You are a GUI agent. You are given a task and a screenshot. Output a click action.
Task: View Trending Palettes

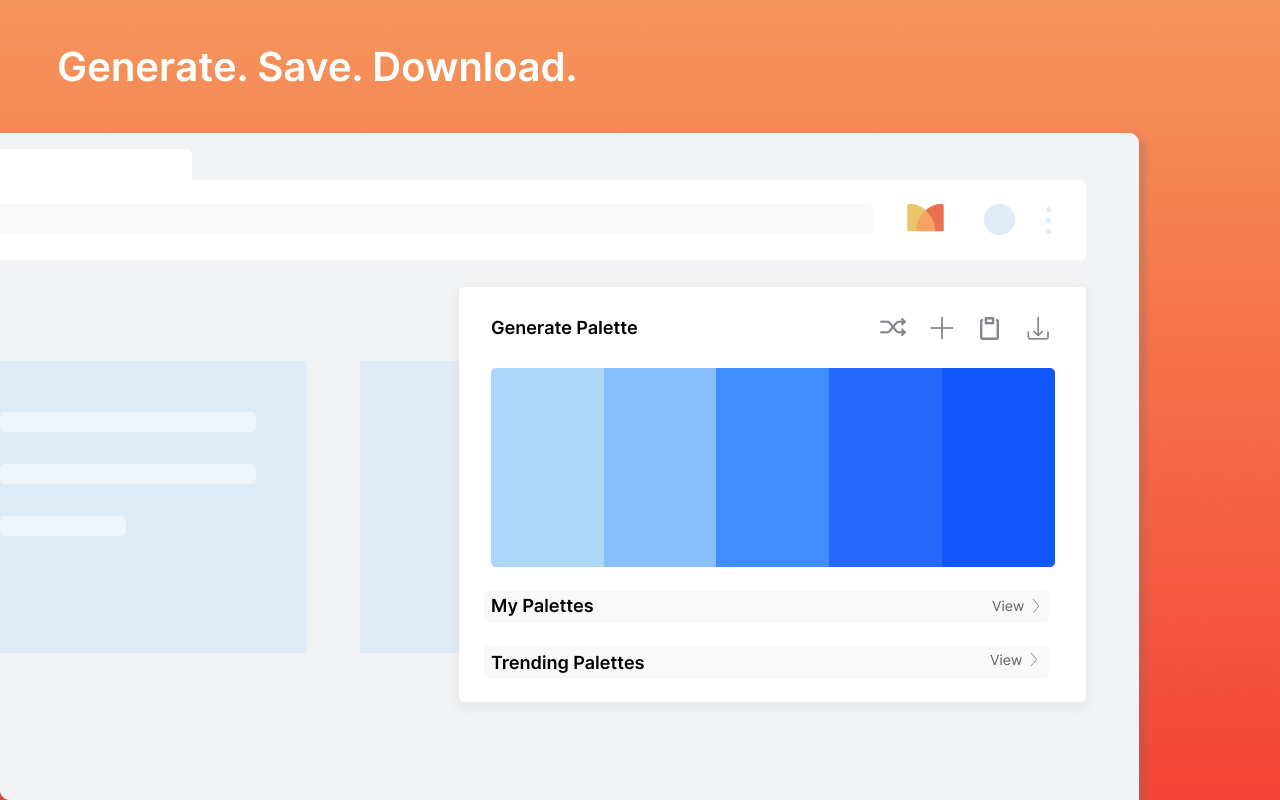1006,660
